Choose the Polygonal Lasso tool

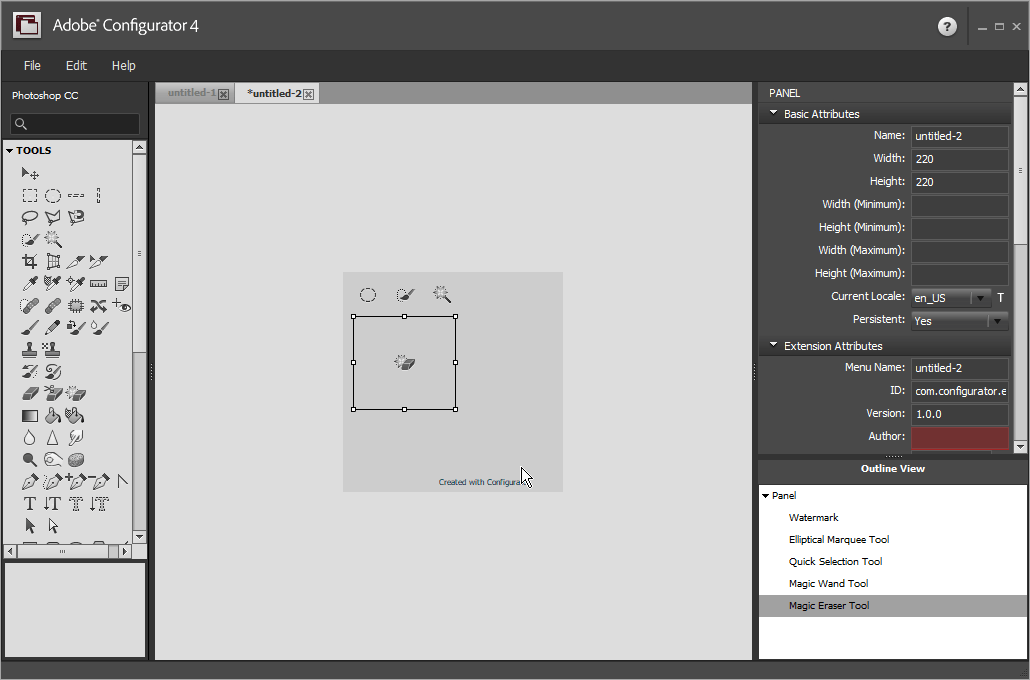point(53,217)
